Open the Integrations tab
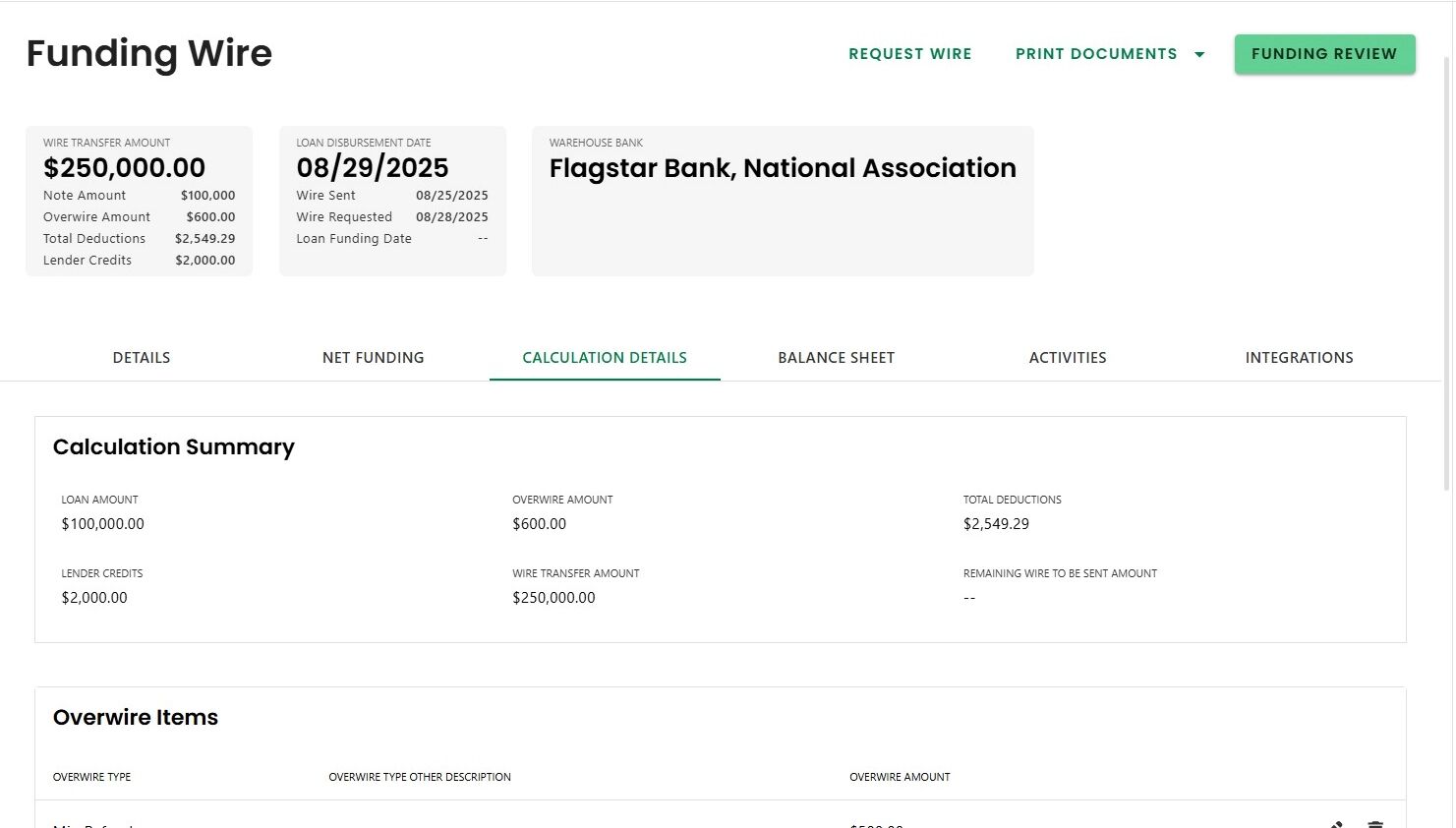 (1300, 358)
